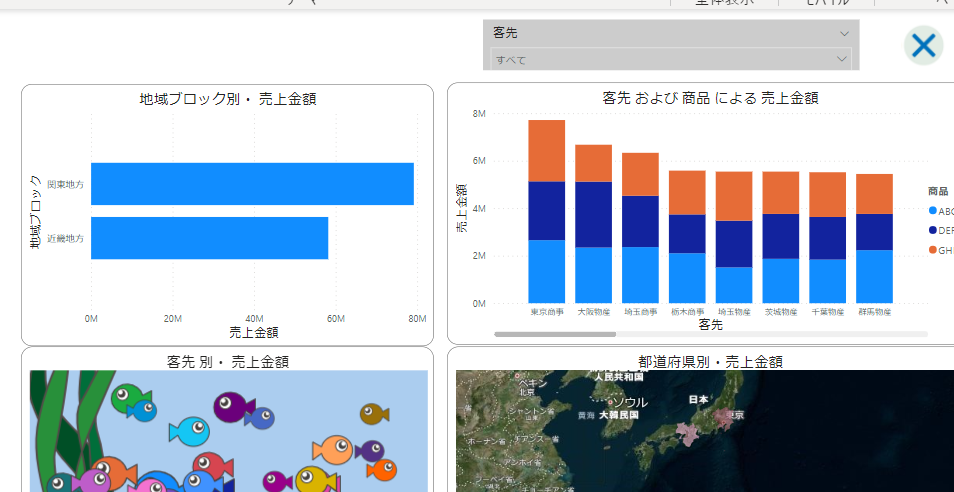This screenshot has height=492, width=954.
Task: Click the 地域ブロック別・売上金額 chart title
Action: pos(228,98)
